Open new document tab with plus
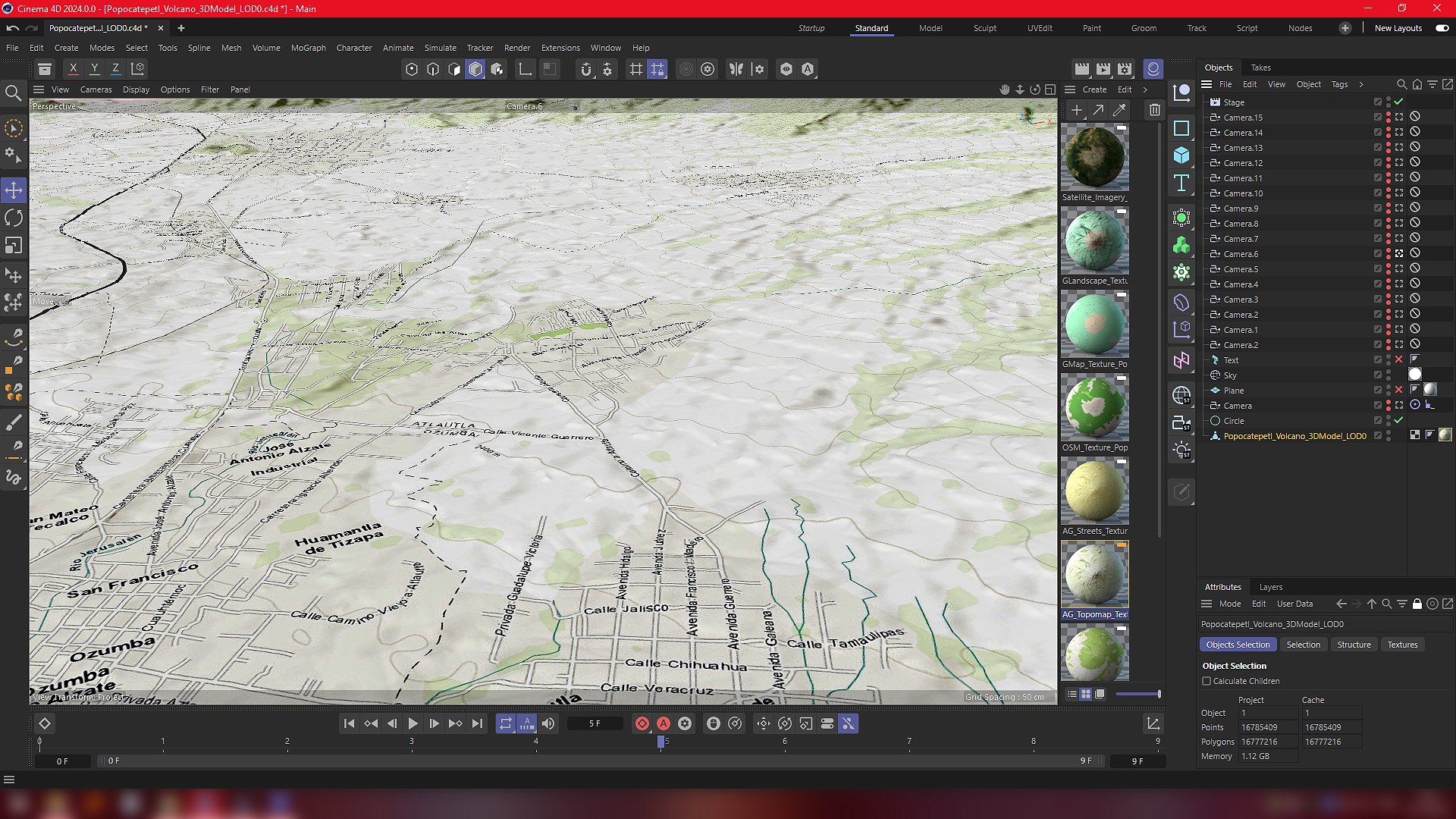1456x819 pixels. 181,28
